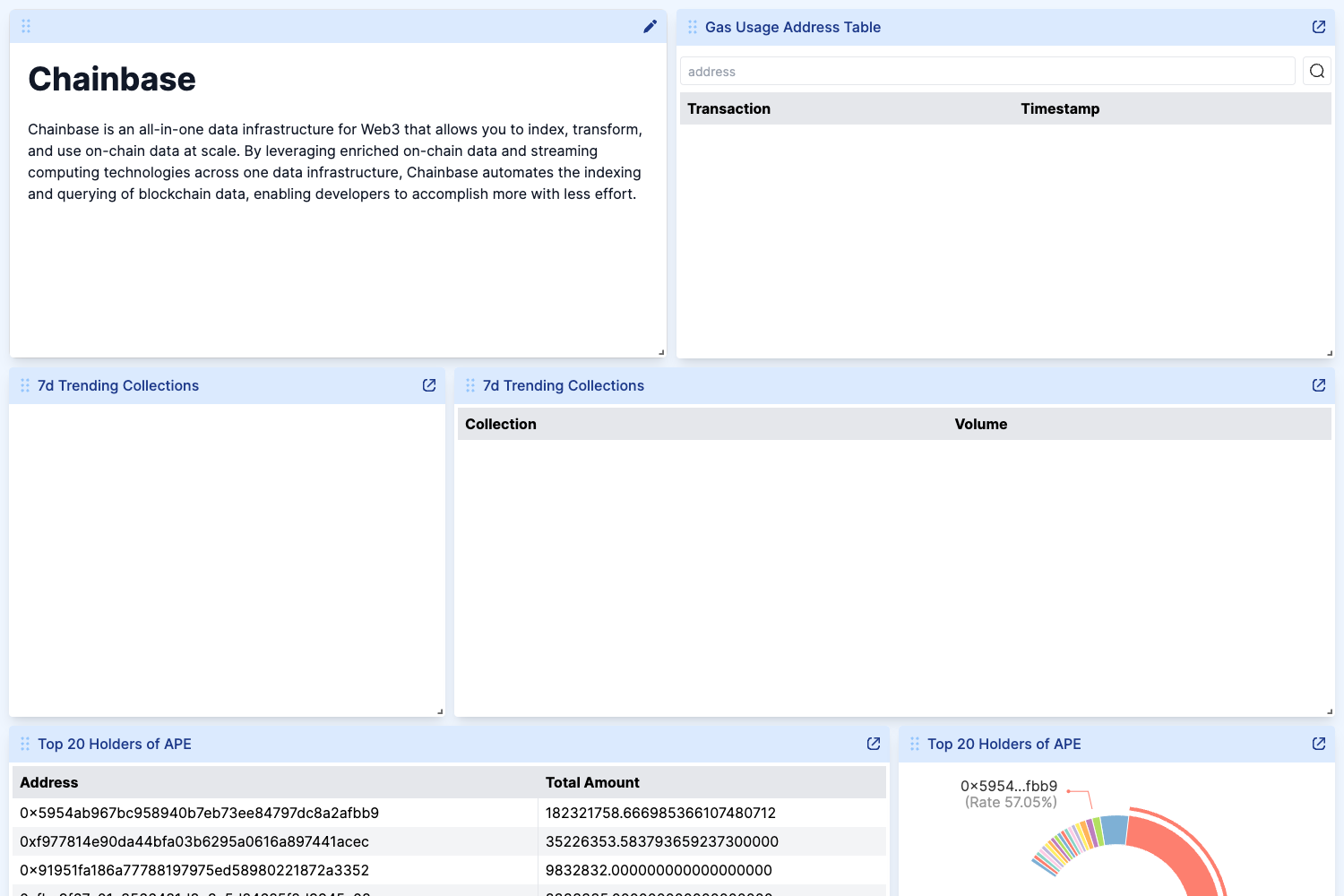Select the Volume column header

pos(980,424)
